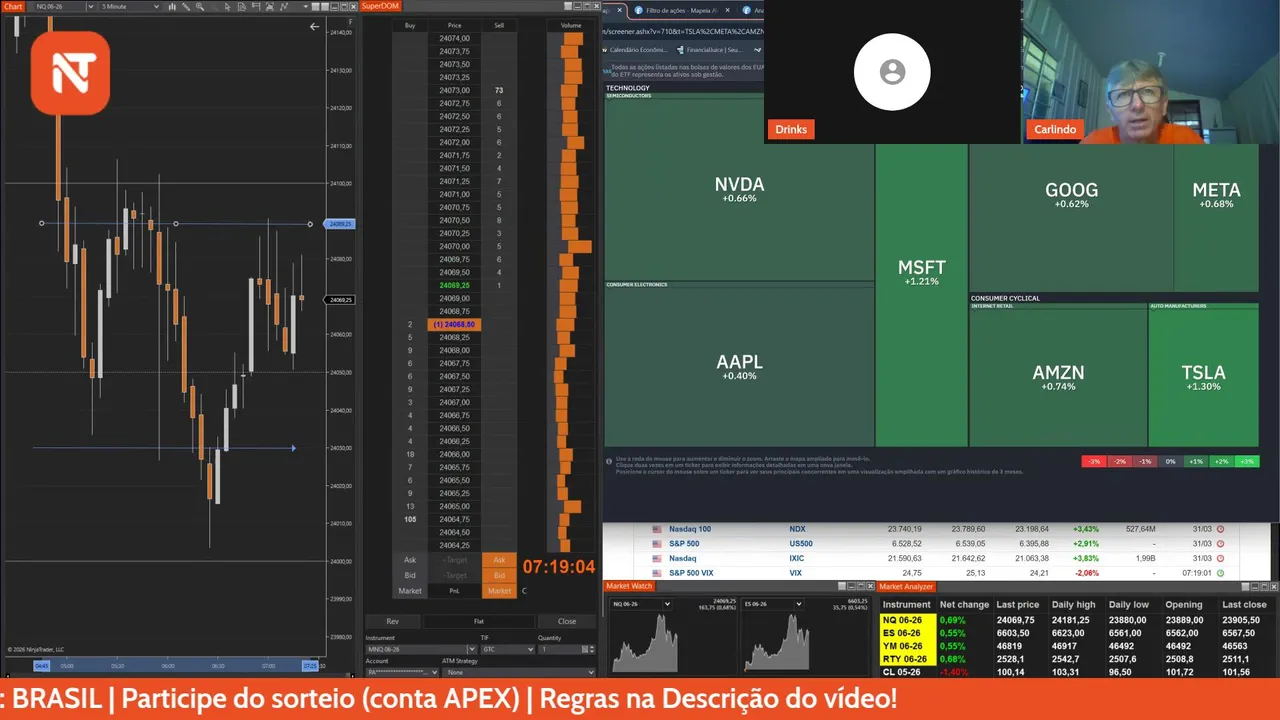Select the chart cursor pointer icon
Image resolution: width=1280 pixels, height=720 pixels.
pyautogui.click(x=227, y=6)
